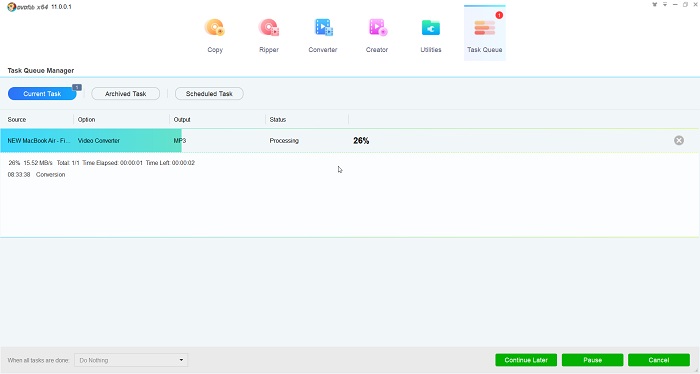Image resolution: width=700 pixels, height=374 pixels.
Task: Cancel the conversion task
Action: [x=658, y=360]
